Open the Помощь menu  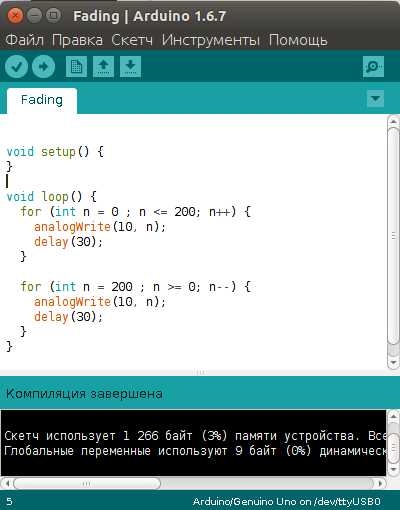coord(298,40)
